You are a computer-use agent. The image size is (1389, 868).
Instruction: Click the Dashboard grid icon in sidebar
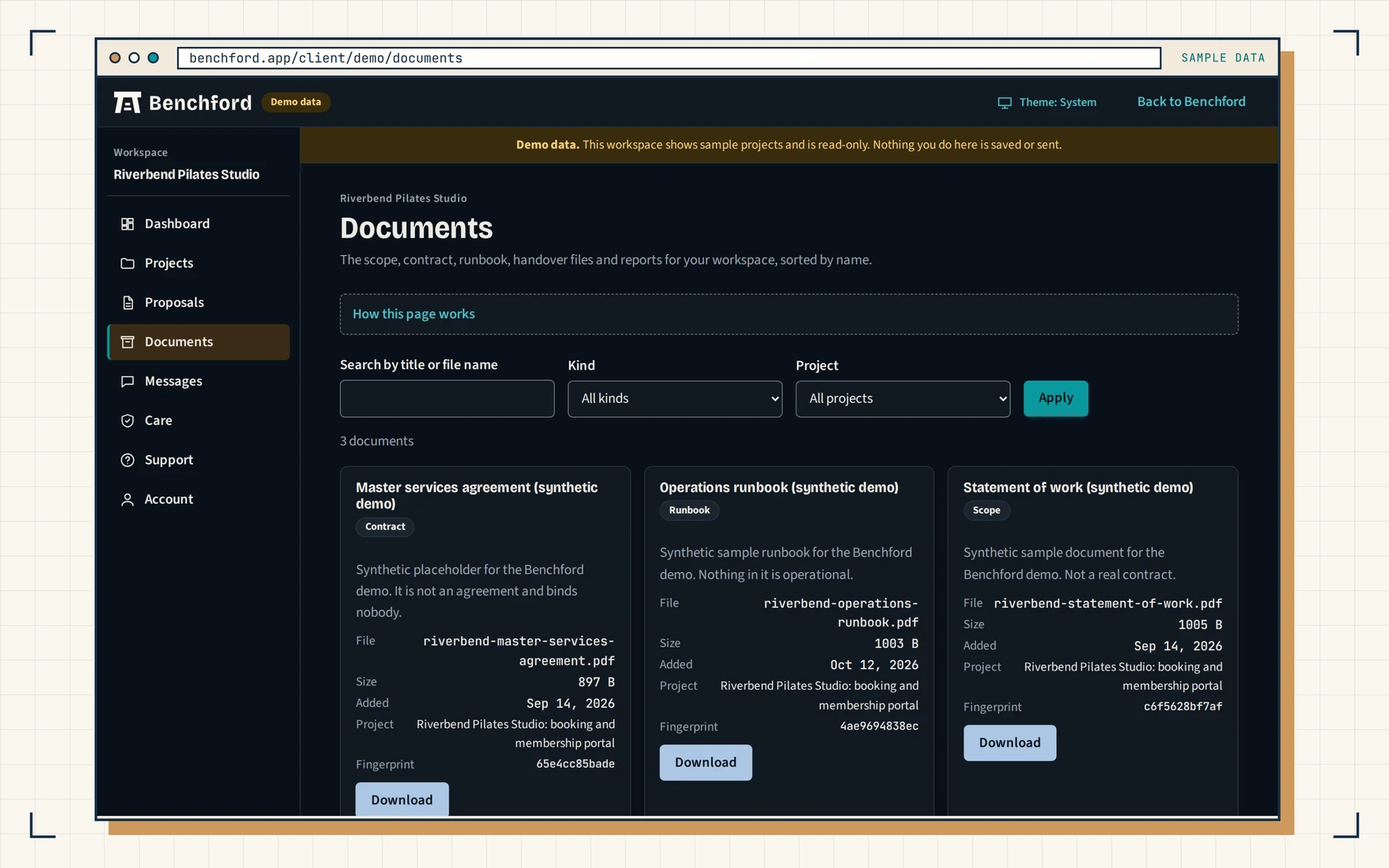127,224
